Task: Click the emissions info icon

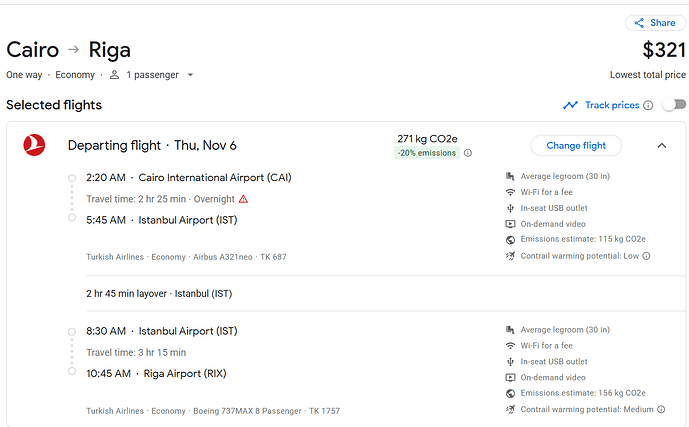Action: point(468,153)
